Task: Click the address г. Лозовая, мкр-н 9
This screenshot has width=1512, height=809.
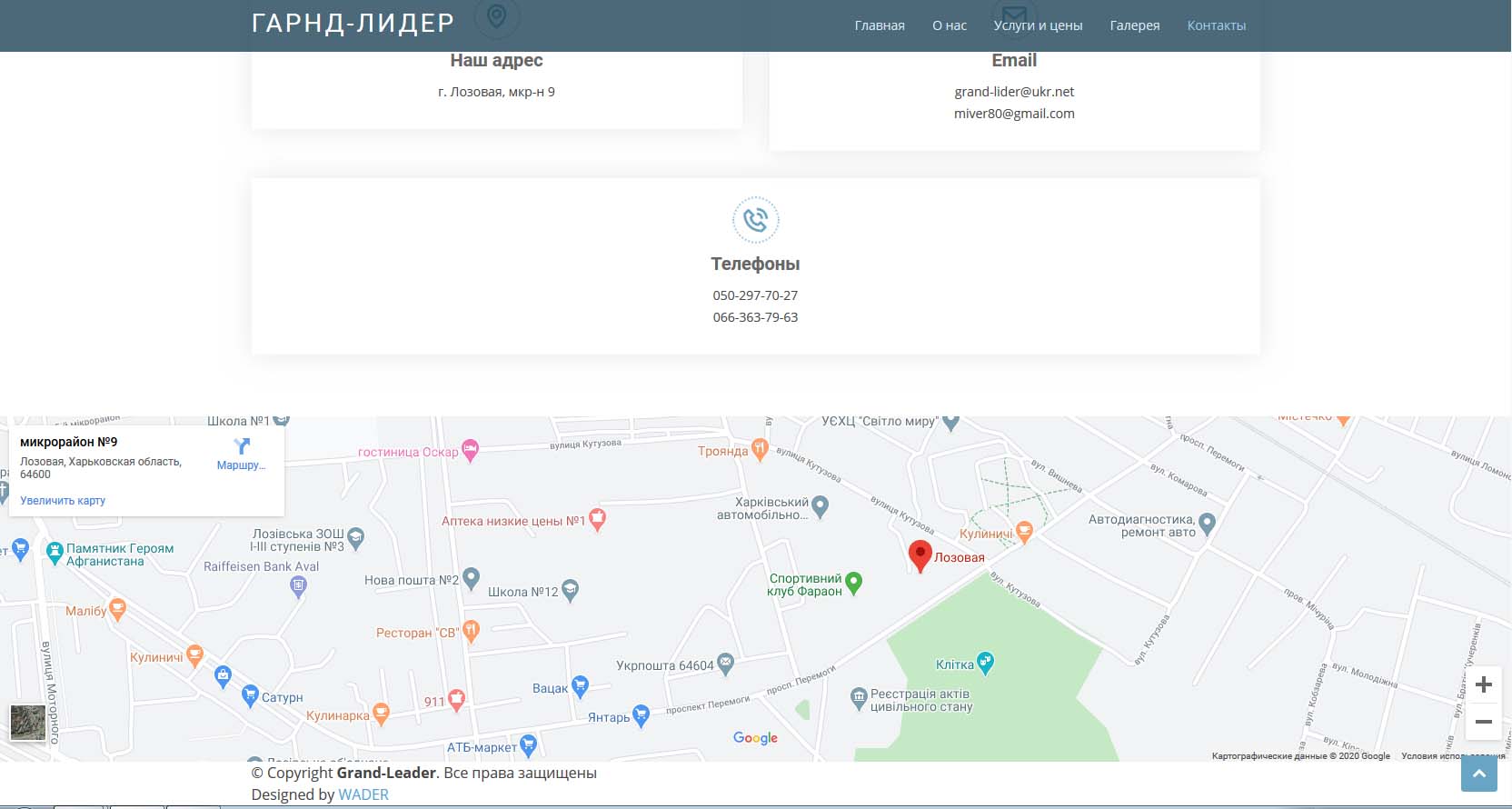Action: point(496,92)
